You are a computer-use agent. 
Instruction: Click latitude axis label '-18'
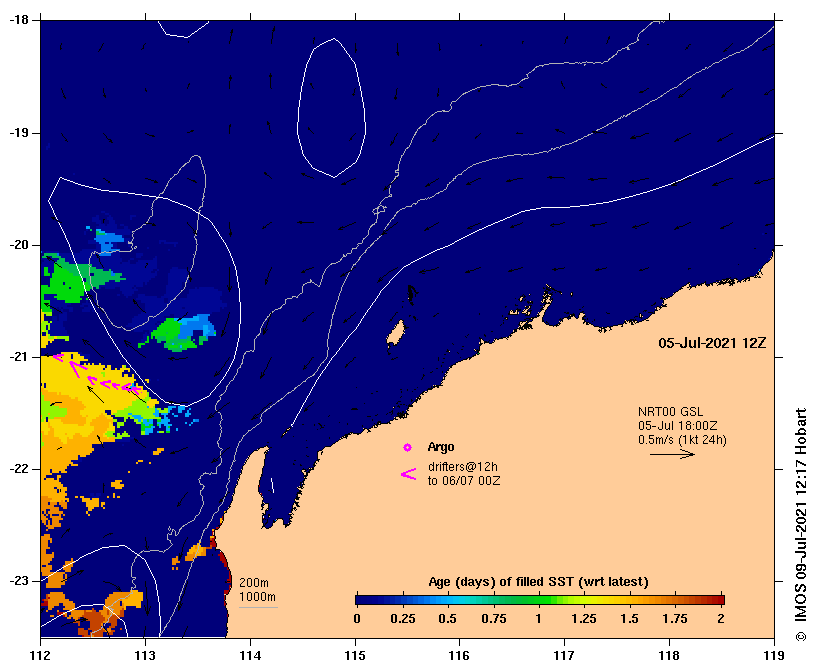[x=17, y=20]
